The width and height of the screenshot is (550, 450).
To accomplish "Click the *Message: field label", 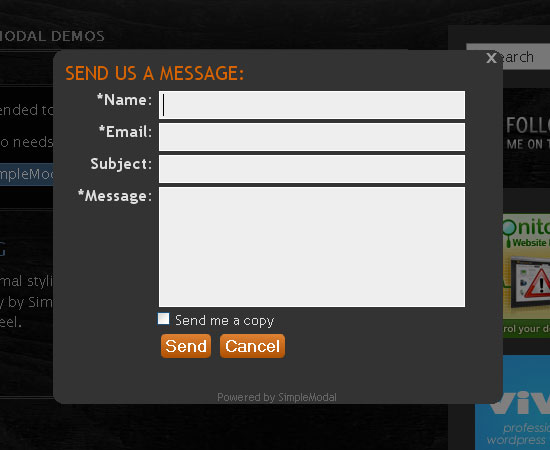I will 115,196.
